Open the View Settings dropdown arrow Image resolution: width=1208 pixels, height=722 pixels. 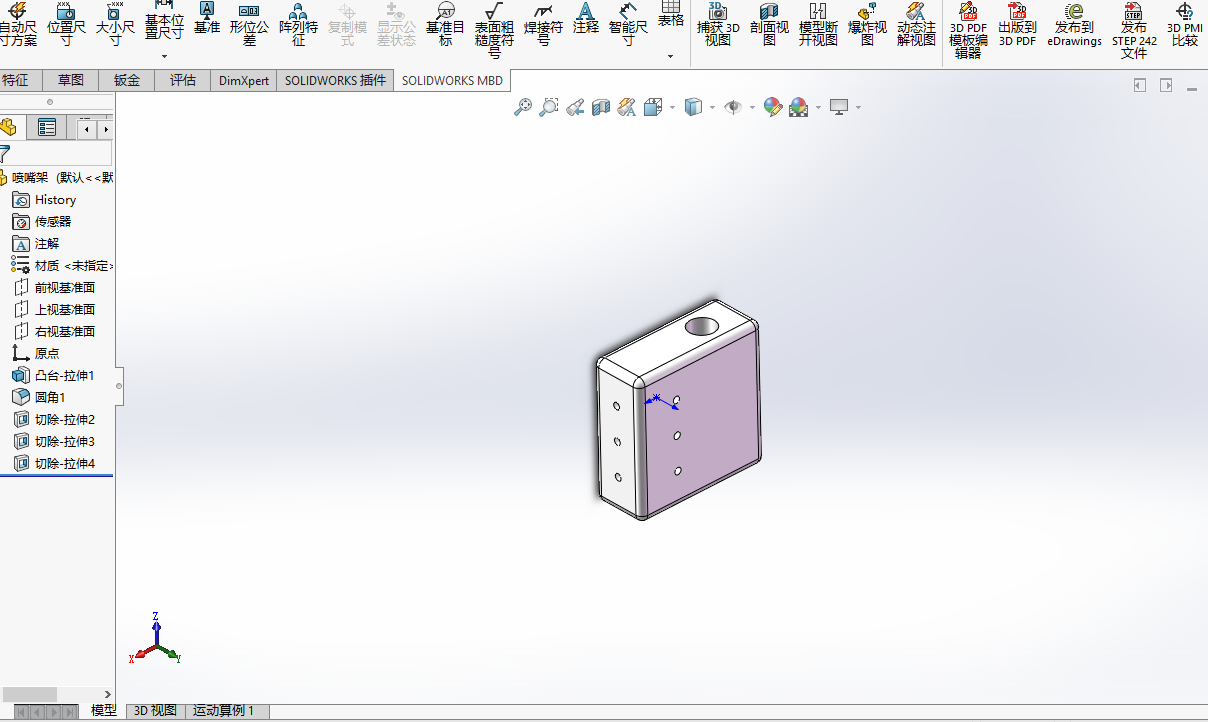(858, 108)
